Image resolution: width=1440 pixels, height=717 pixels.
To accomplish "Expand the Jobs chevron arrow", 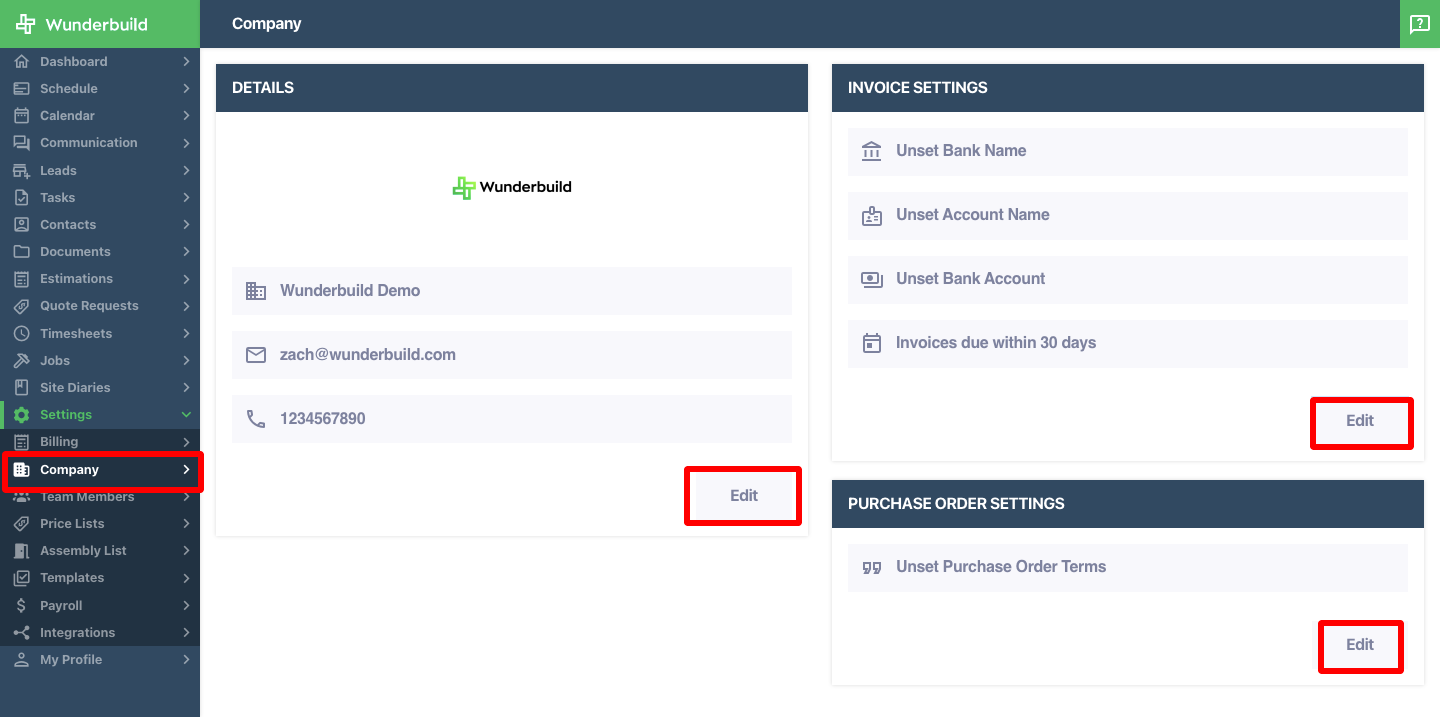I will tap(186, 361).
